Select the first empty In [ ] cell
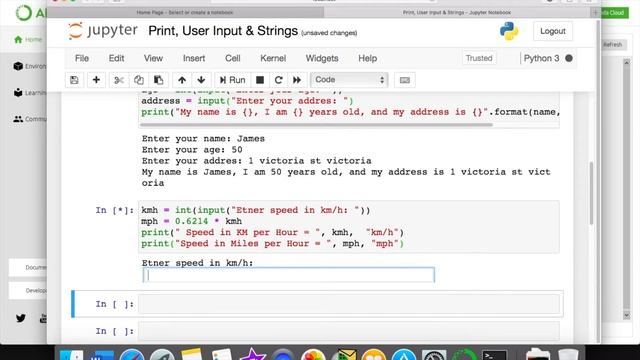 (349, 304)
